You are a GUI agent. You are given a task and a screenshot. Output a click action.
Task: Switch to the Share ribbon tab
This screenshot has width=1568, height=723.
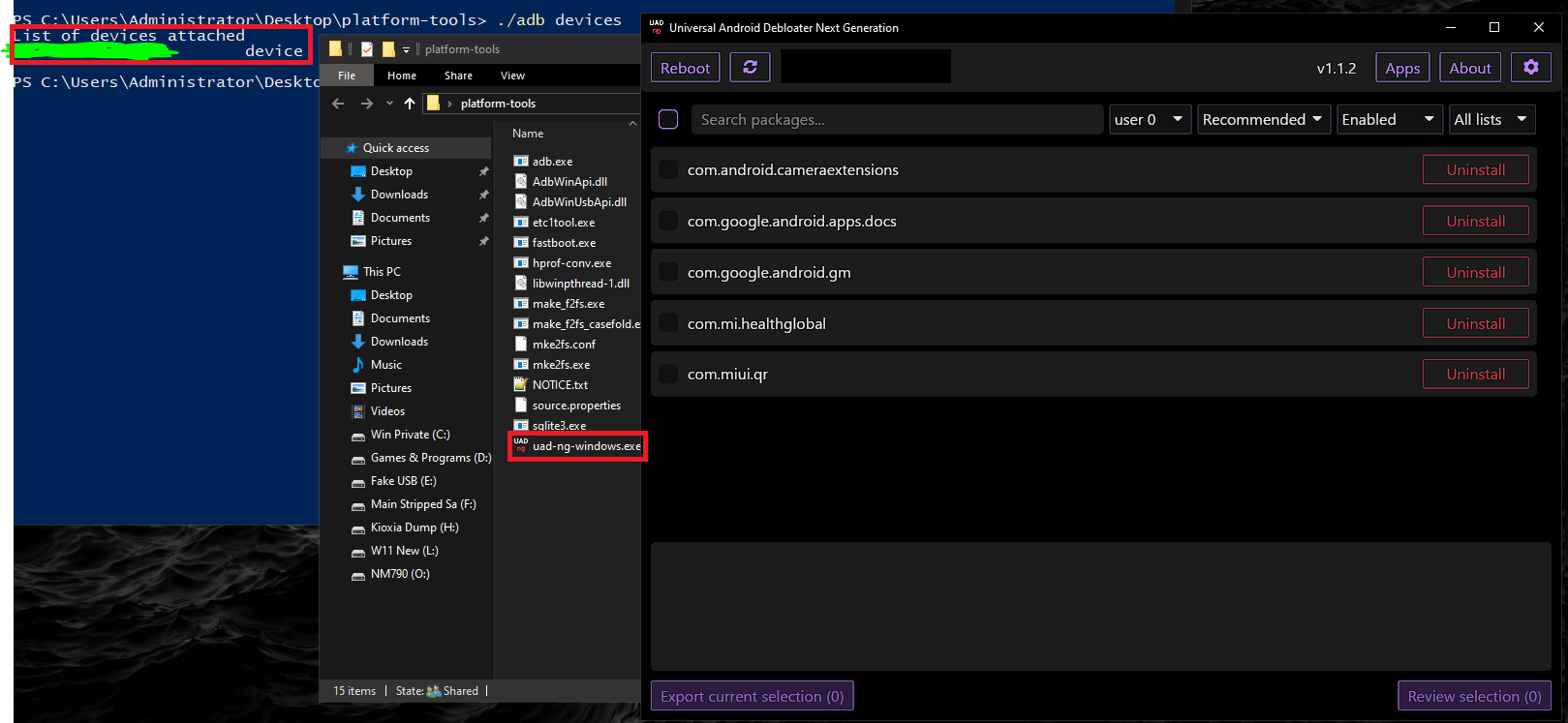pyautogui.click(x=458, y=75)
